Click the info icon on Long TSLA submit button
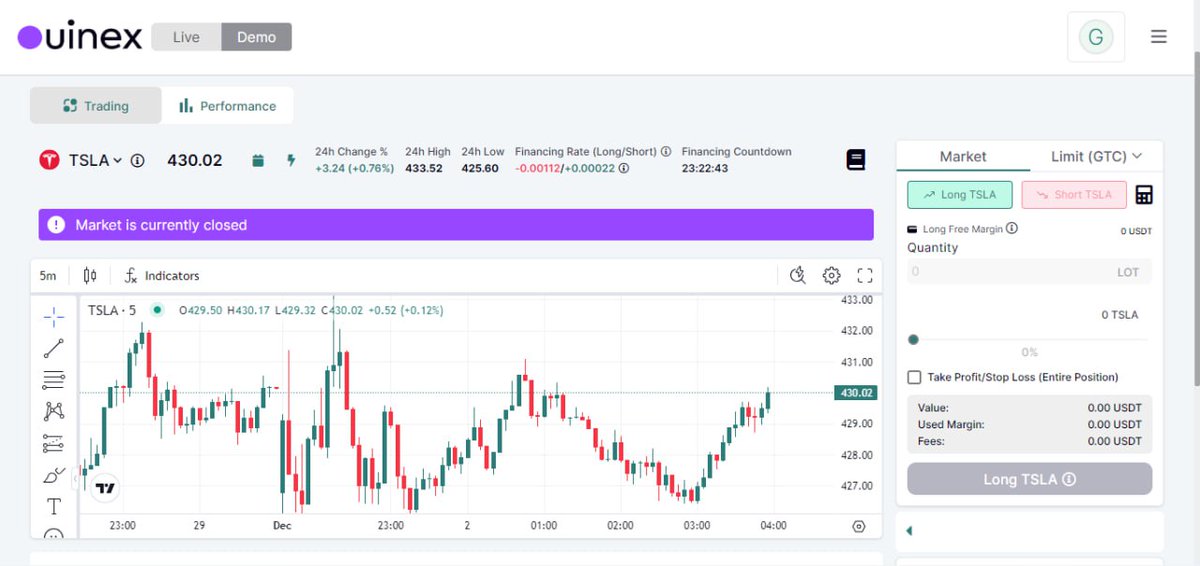Viewport: 1200px width, 566px height. (x=1069, y=479)
